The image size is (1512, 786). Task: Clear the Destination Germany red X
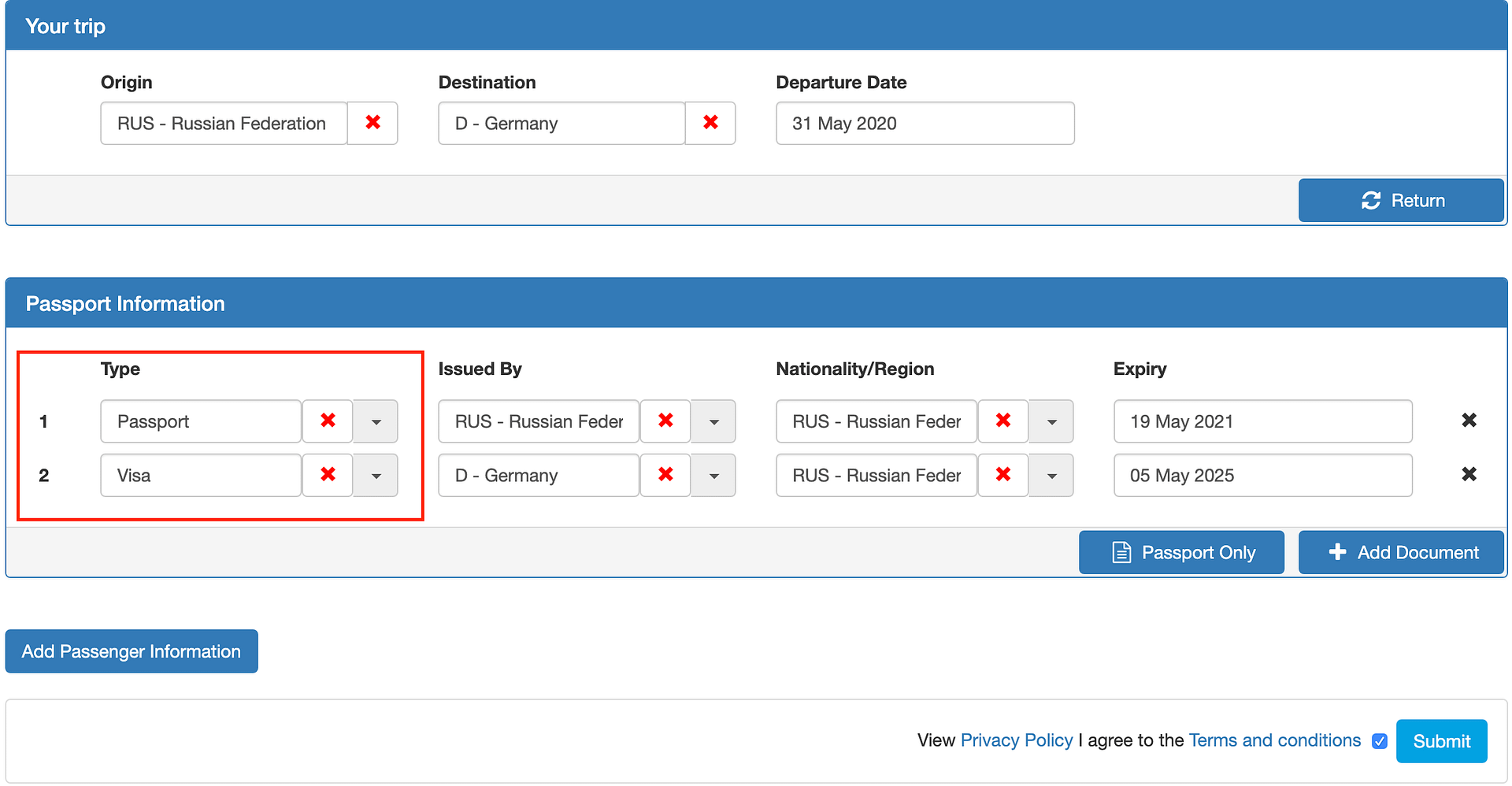tap(710, 123)
